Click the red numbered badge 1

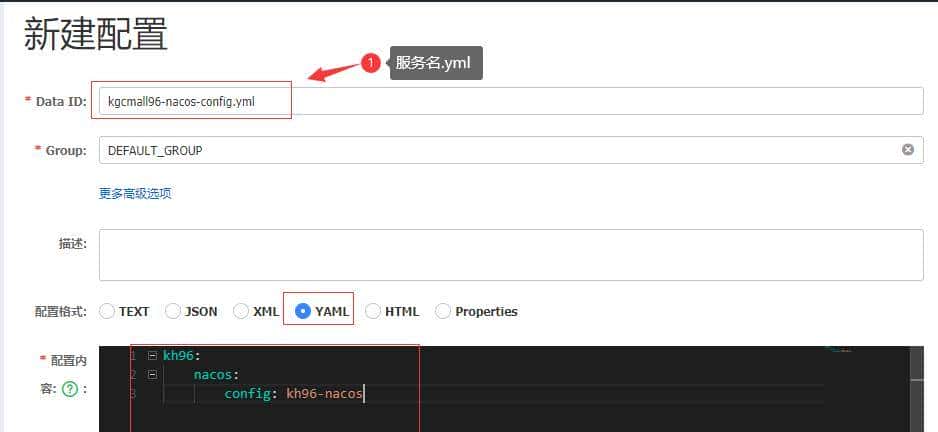pos(370,63)
